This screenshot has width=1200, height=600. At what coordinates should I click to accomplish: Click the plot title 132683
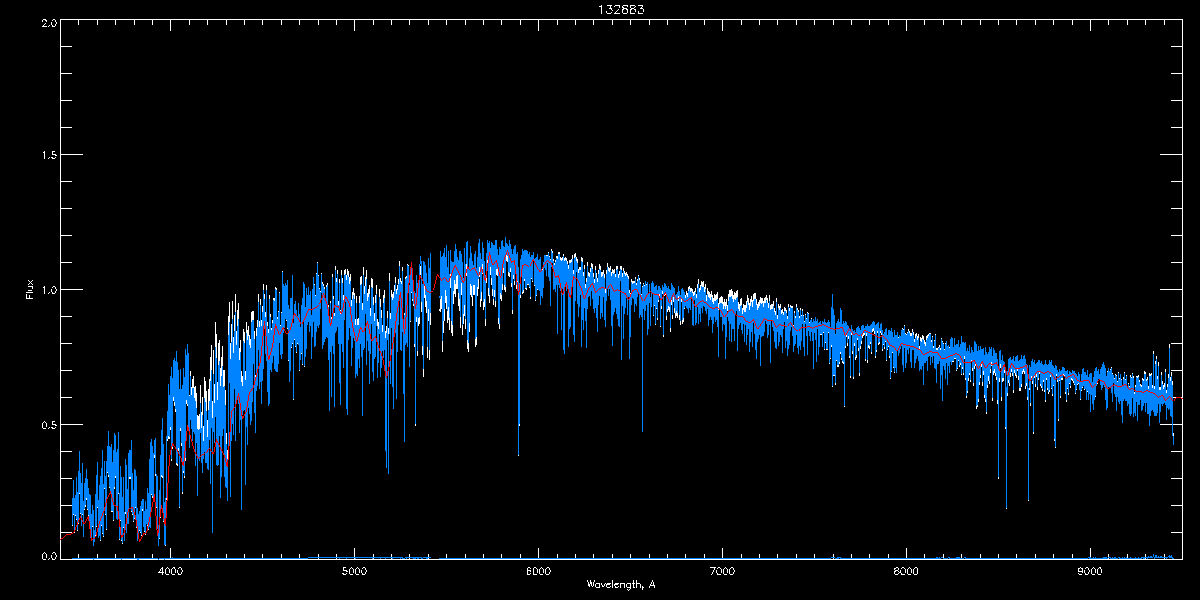pos(621,9)
